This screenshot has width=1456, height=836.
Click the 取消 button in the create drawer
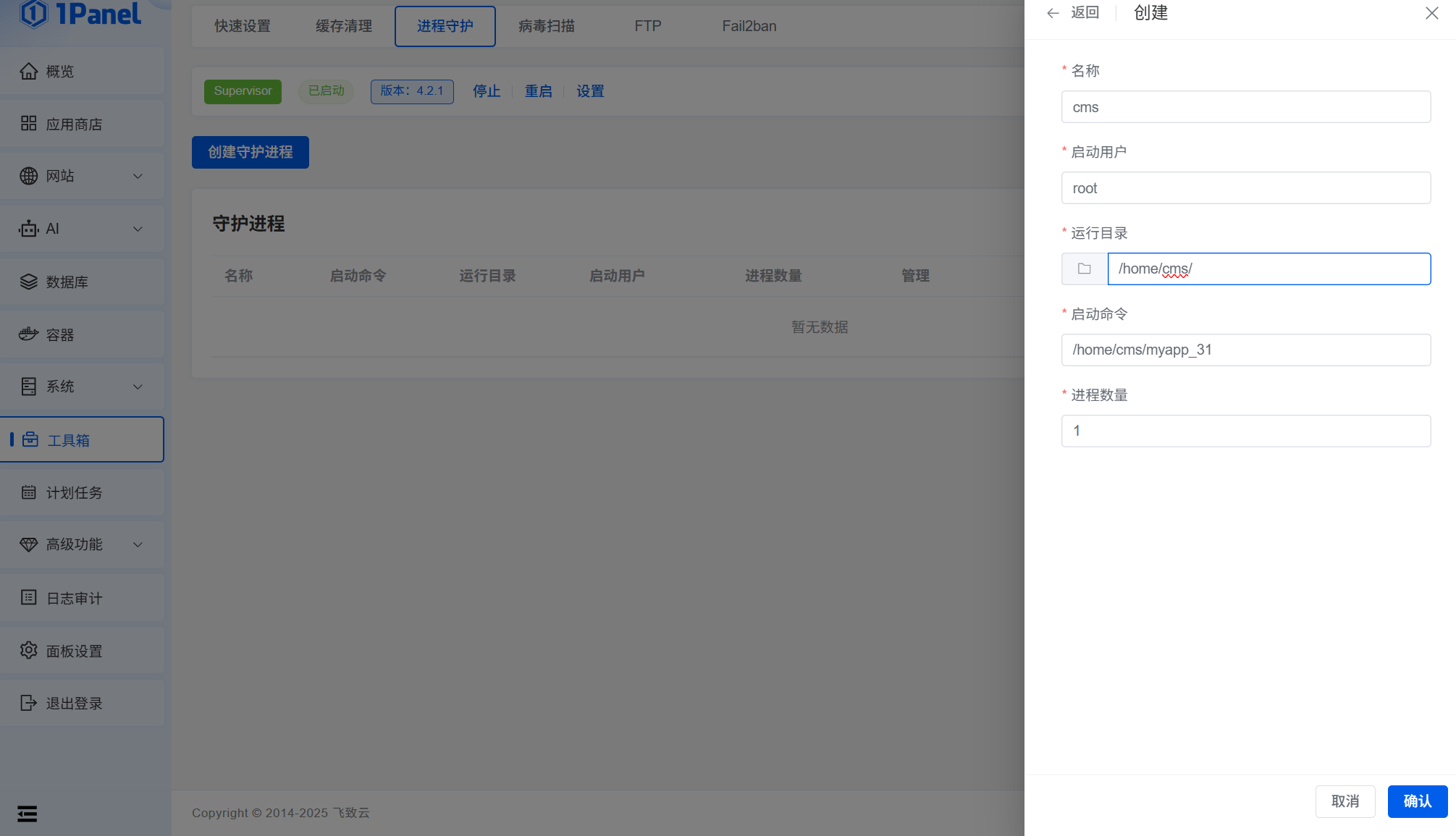pos(1345,801)
